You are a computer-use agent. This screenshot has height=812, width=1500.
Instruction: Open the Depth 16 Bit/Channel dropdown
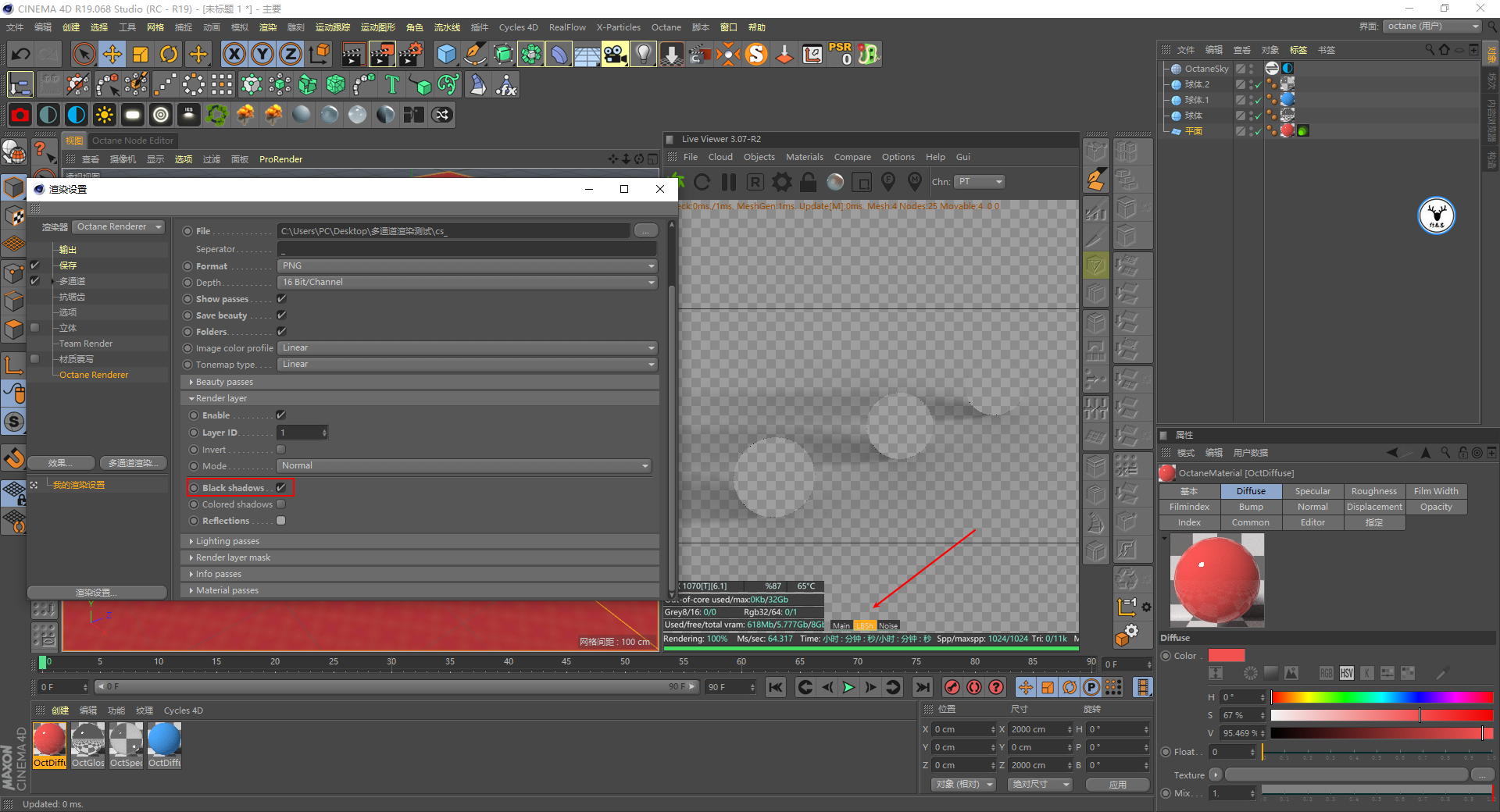coord(468,283)
